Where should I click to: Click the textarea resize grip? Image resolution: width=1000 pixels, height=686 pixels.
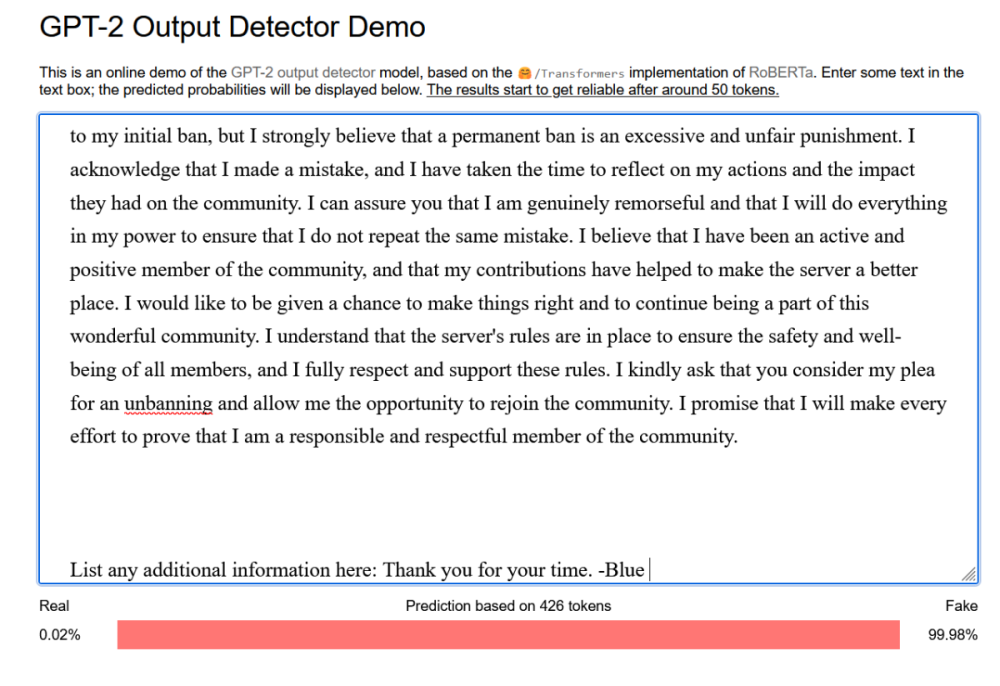(x=968, y=574)
